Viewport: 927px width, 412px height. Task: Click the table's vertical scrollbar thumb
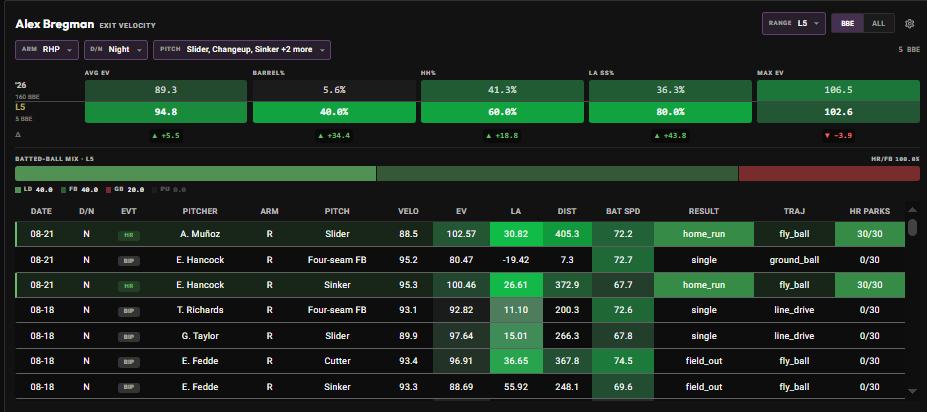tap(912, 227)
